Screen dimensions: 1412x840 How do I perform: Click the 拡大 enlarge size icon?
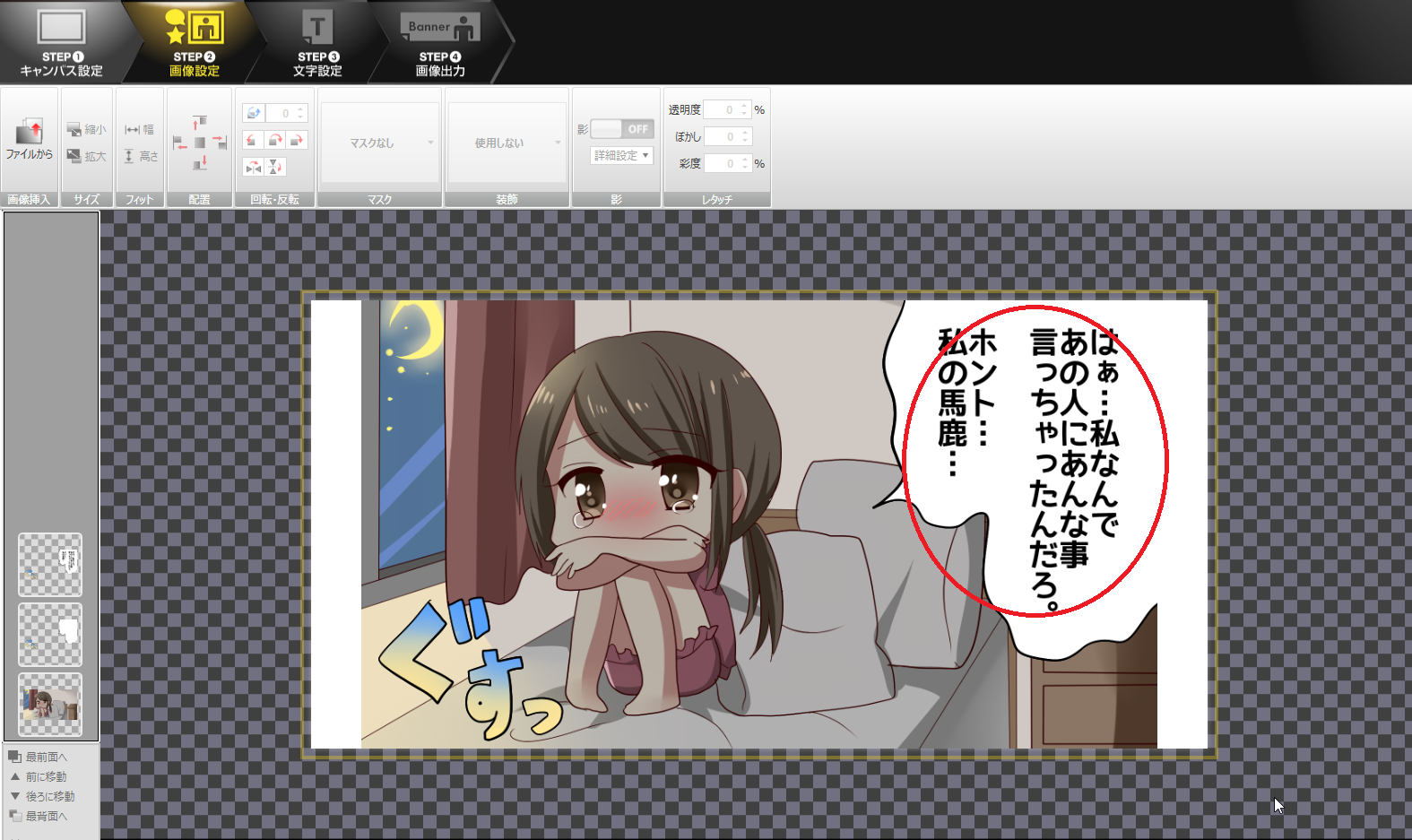point(86,157)
